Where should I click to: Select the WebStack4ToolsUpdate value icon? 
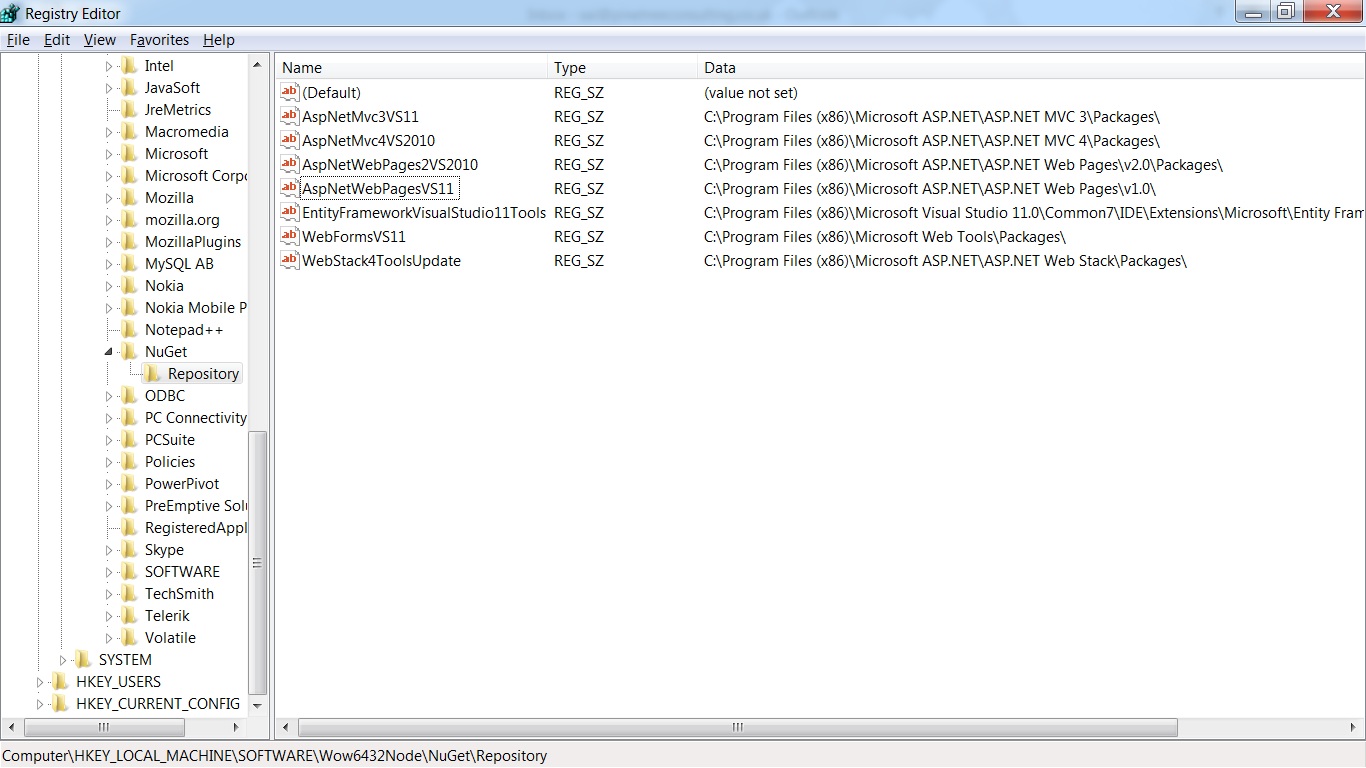coord(290,260)
